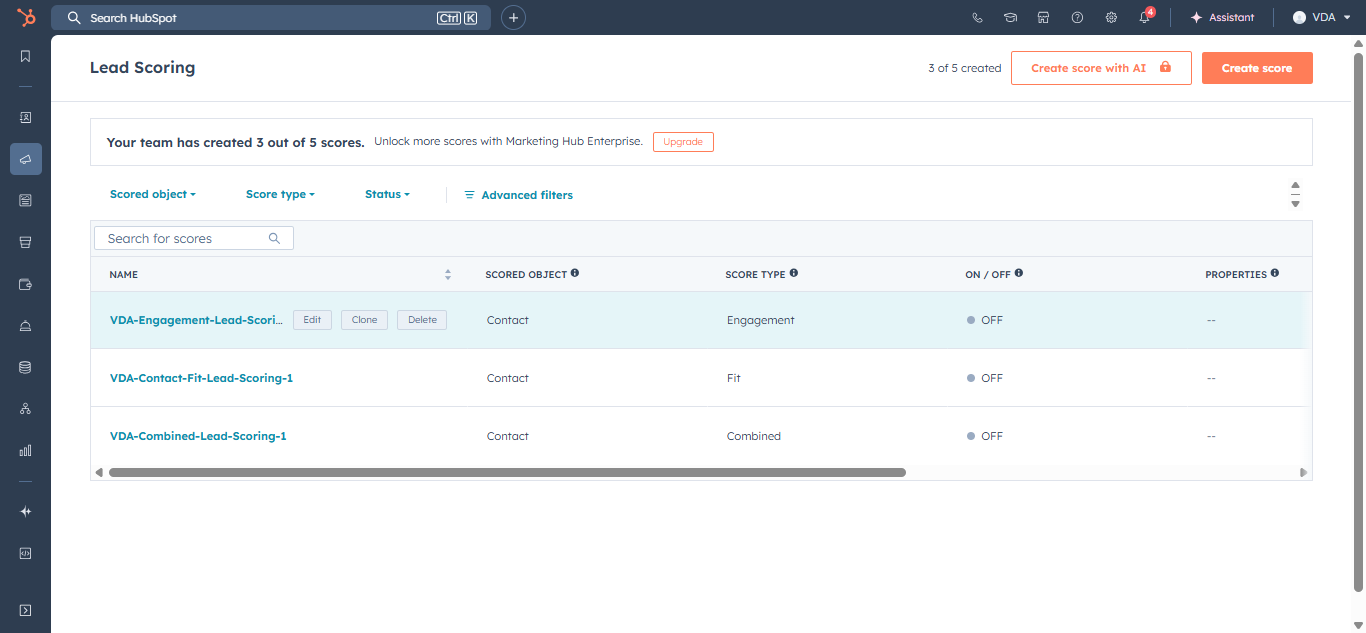The width and height of the screenshot is (1366, 633).
Task: Open the Automation workflows sidebar icon
Action: pos(26,409)
